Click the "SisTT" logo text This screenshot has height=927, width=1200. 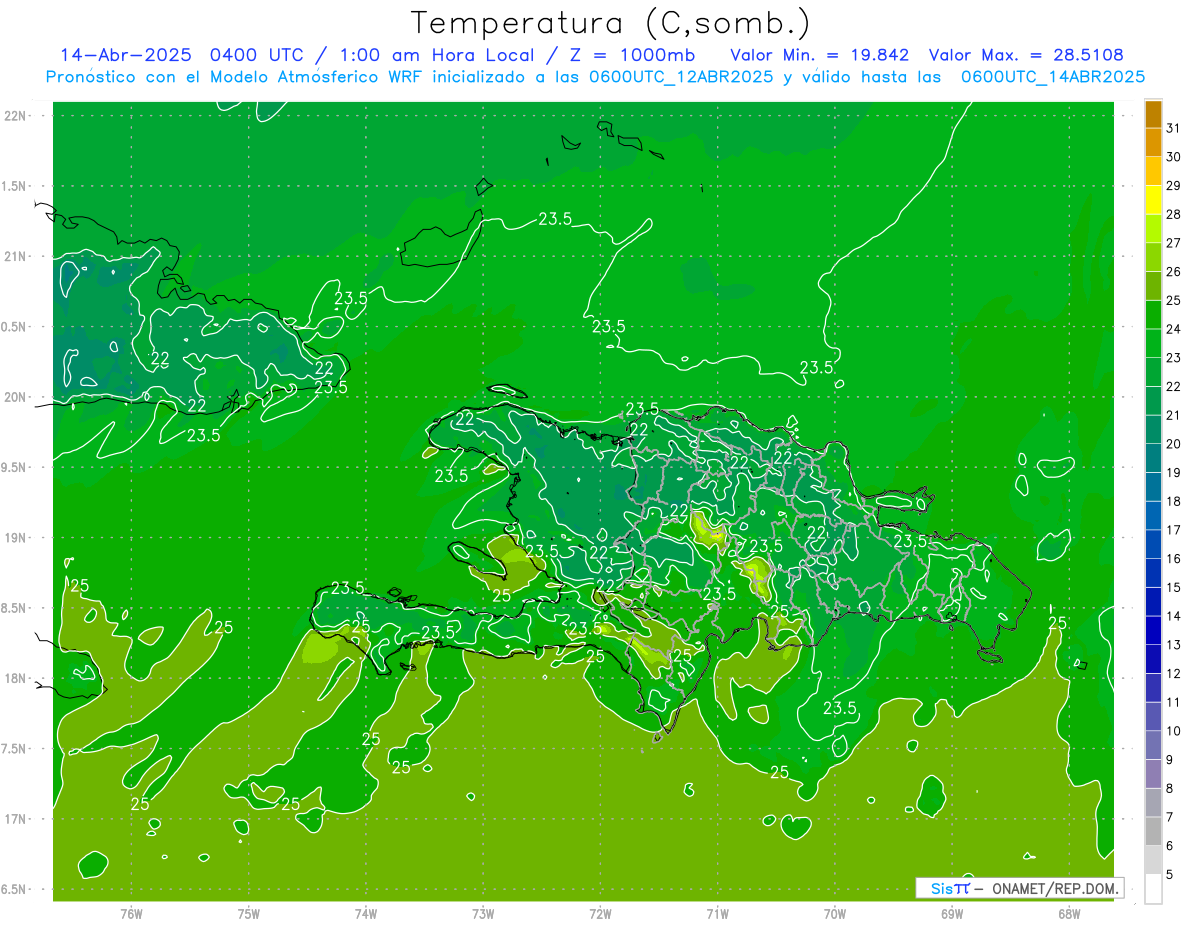(x=950, y=888)
